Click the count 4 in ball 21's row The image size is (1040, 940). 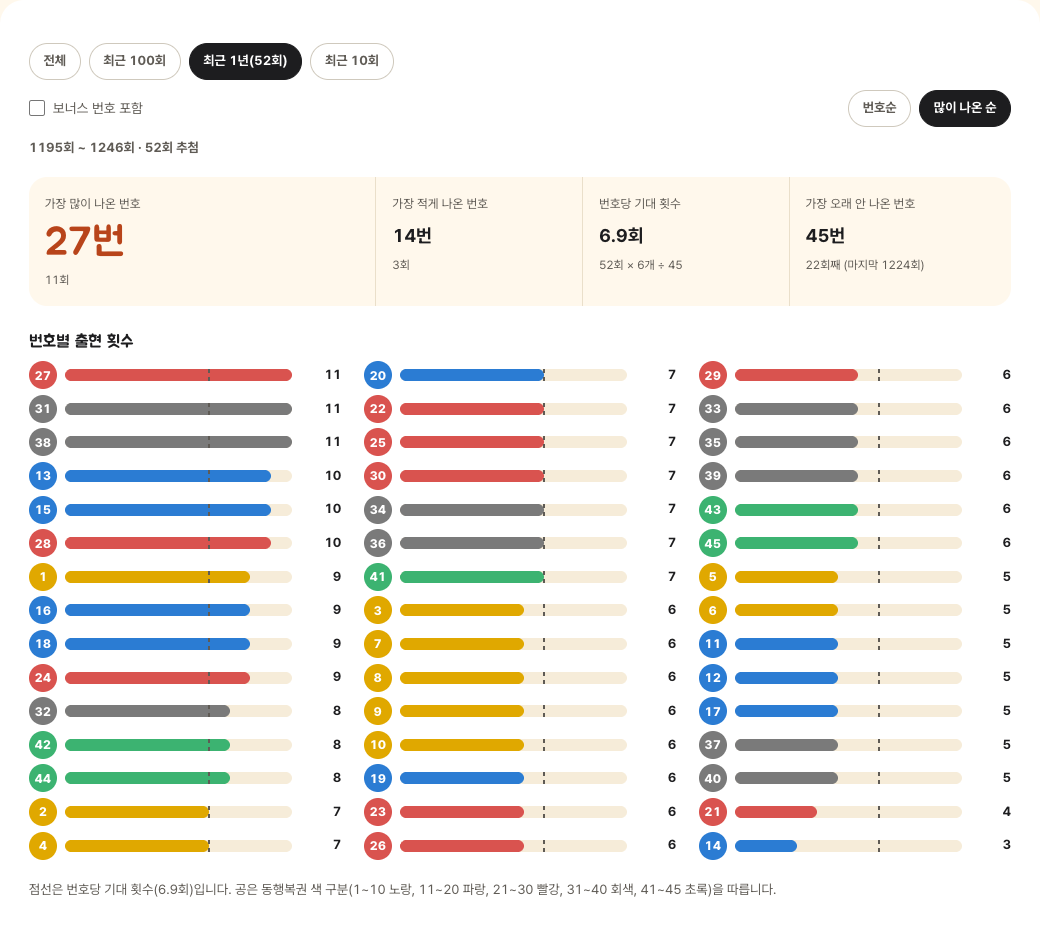point(1007,811)
